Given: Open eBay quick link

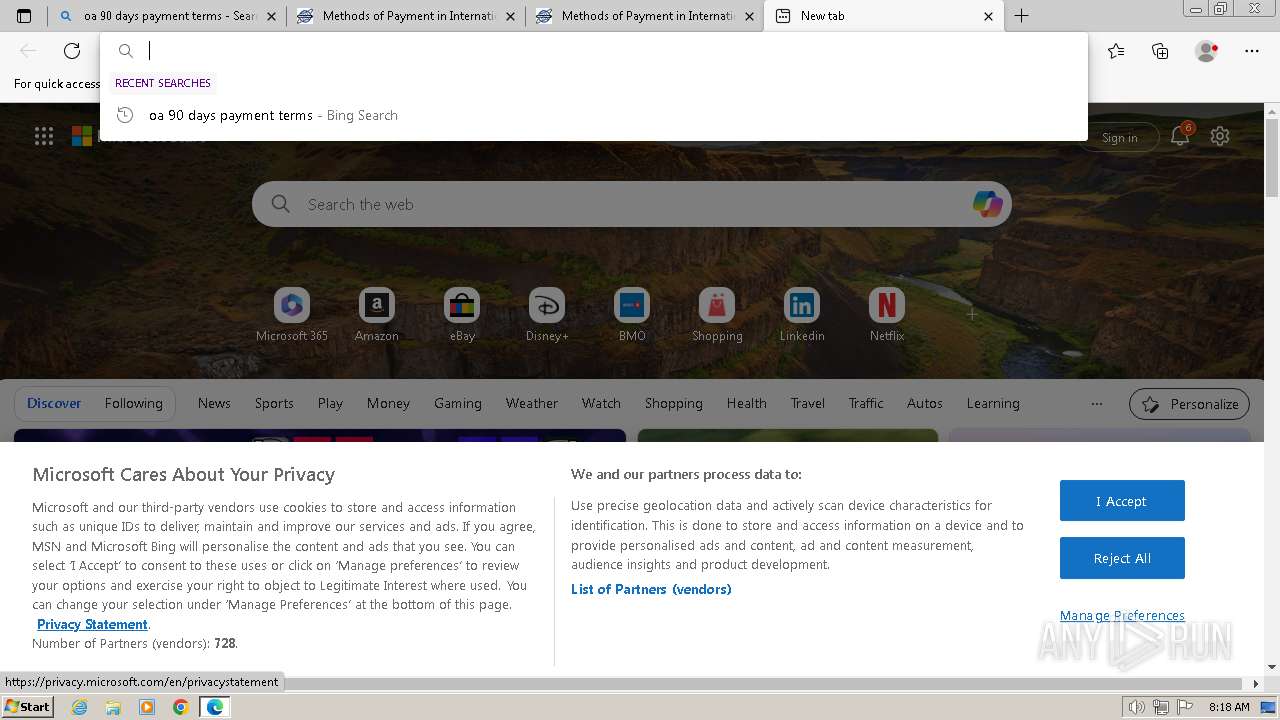Looking at the screenshot, I should tap(462, 315).
